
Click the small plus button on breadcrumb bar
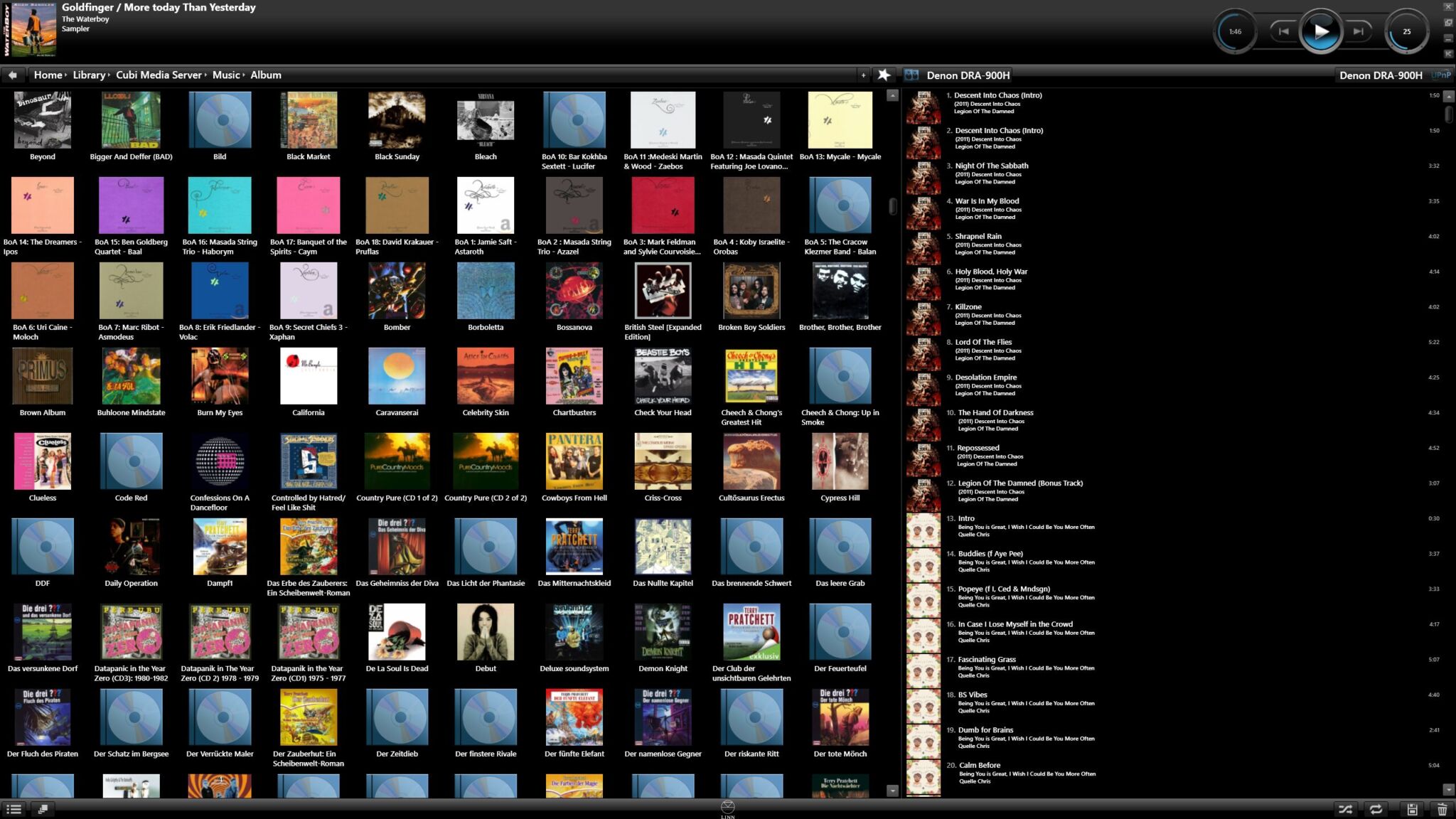pos(863,75)
